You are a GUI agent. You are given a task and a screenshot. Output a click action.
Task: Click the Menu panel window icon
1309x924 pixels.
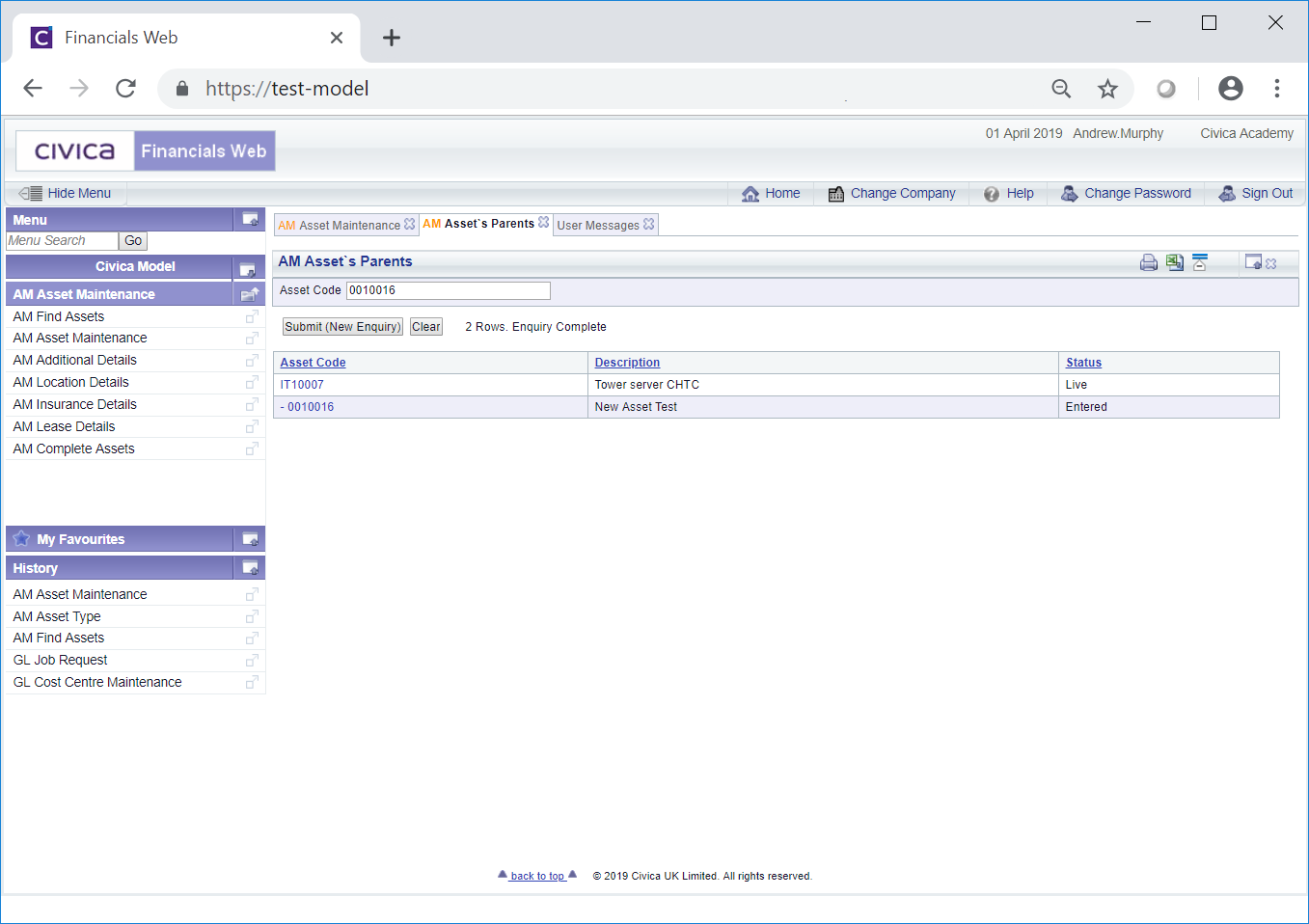(250, 220)
